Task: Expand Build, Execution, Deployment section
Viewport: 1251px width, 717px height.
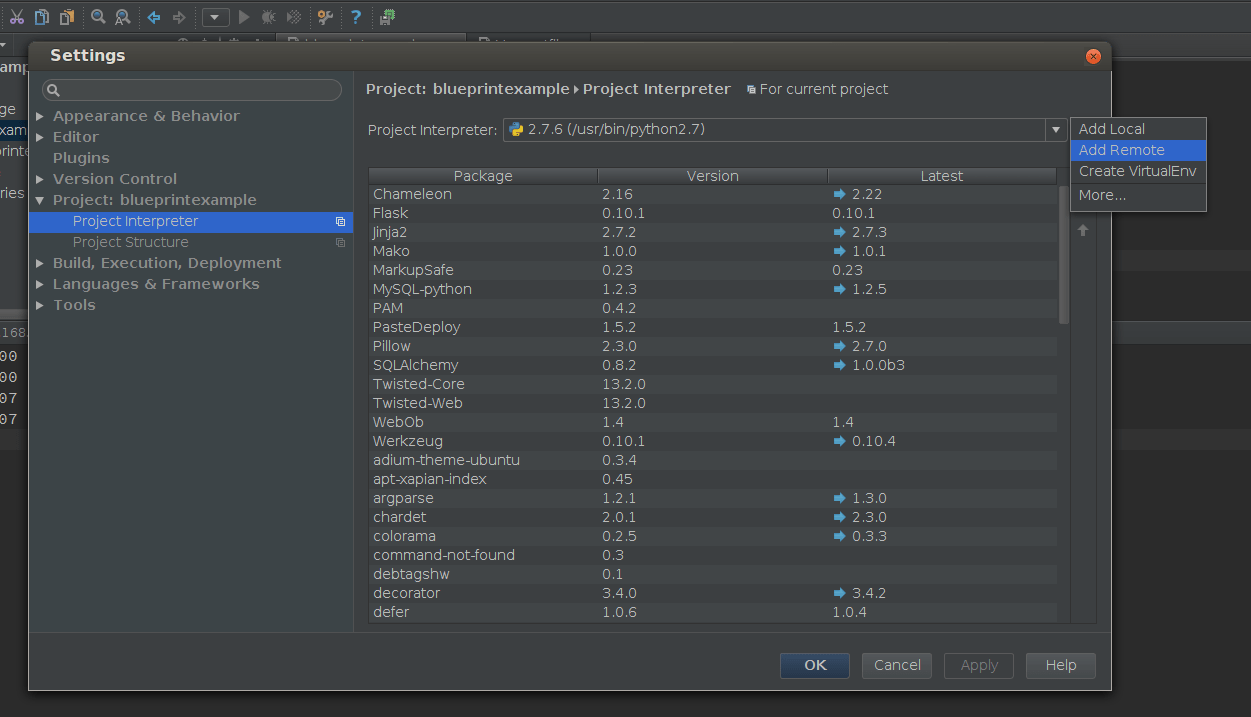Action: click(x=40, y=262)
